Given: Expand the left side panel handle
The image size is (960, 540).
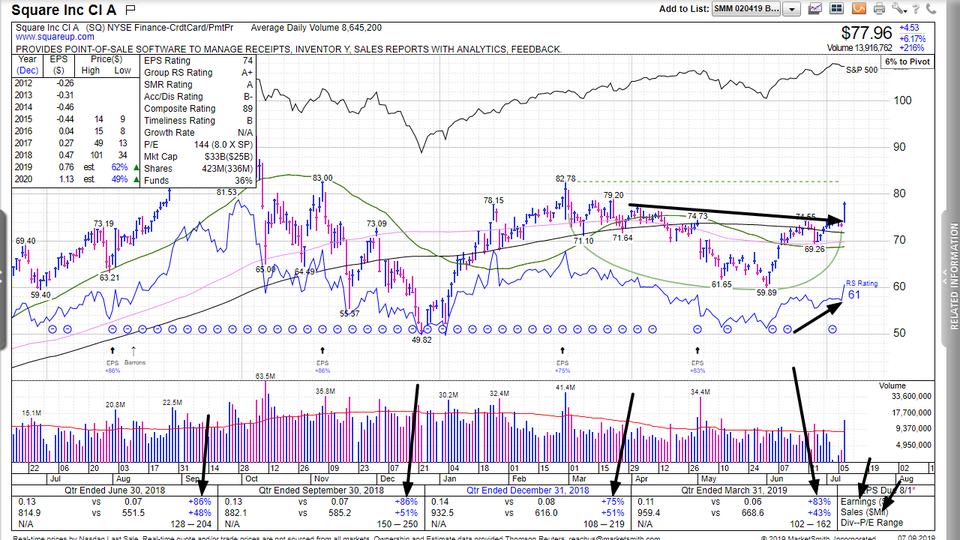Looking at the screenshot, I should (2, 279).
